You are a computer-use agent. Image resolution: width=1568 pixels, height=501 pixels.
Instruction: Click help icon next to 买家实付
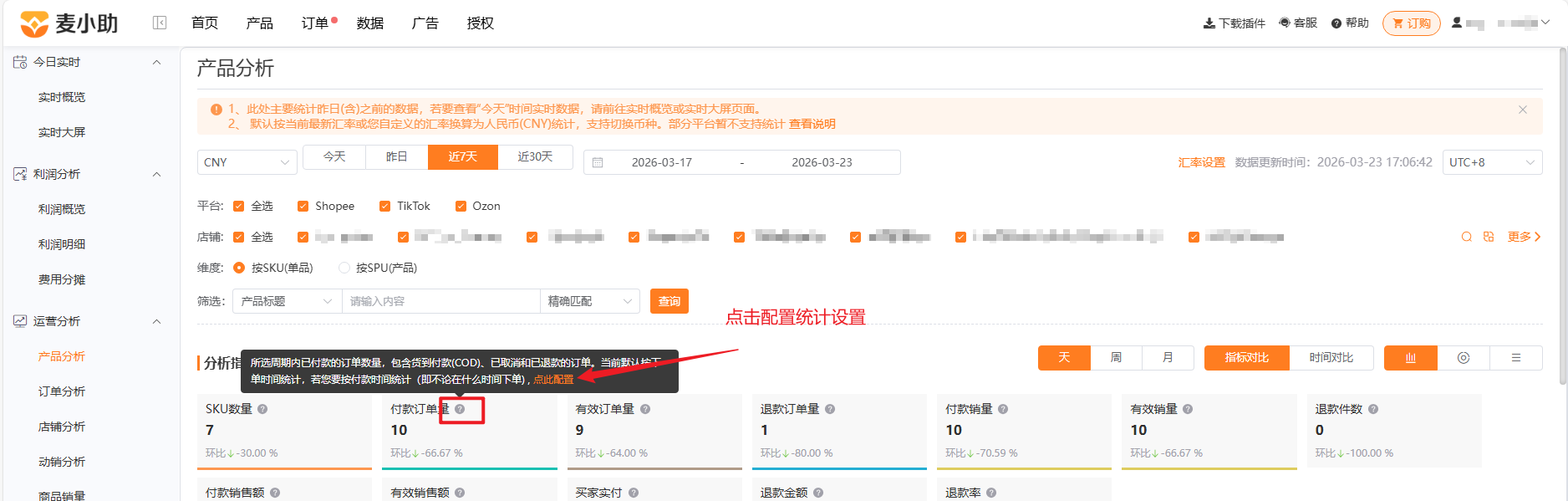634,493
